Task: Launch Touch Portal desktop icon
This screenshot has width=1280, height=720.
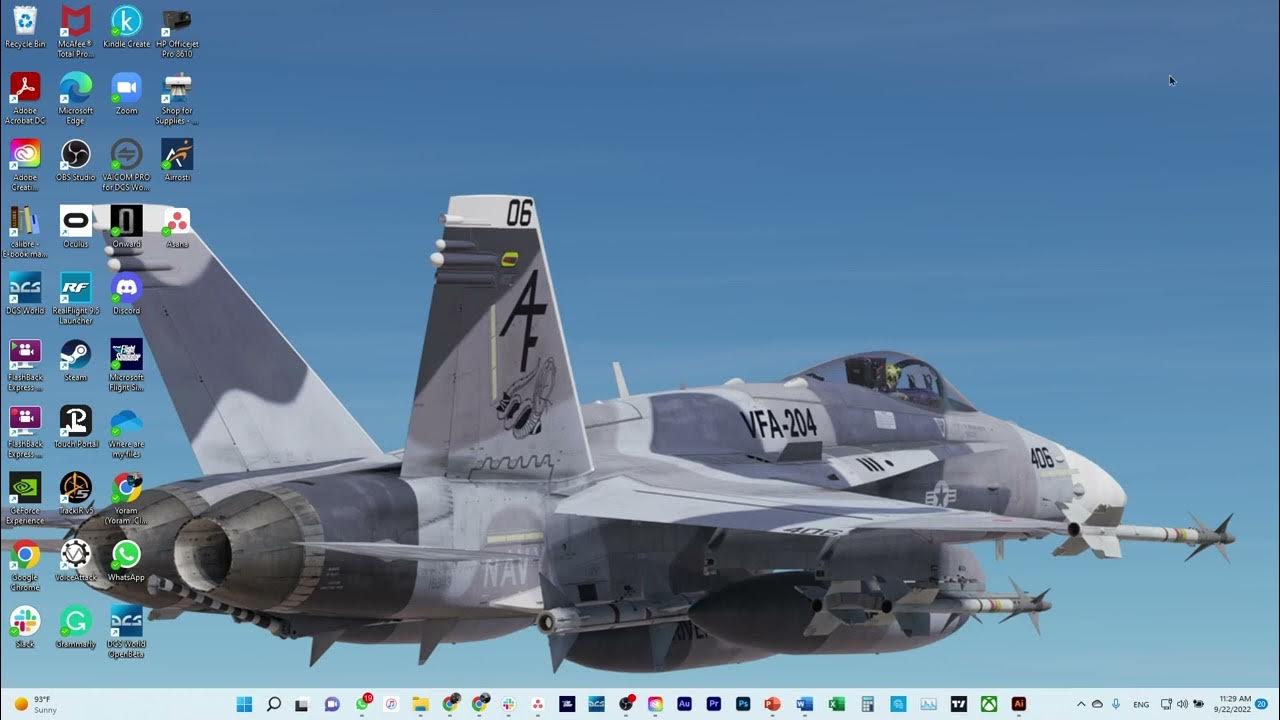Action: point(75,427)
